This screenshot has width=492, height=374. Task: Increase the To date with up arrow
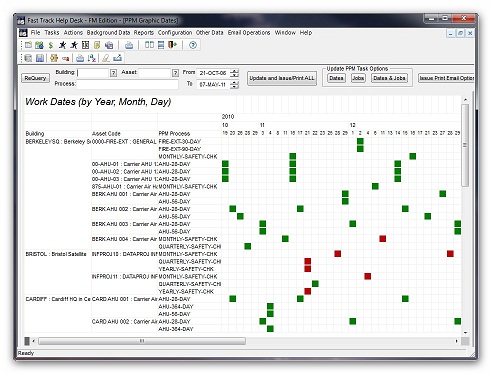pyautogui.click(x=235, y=82)
